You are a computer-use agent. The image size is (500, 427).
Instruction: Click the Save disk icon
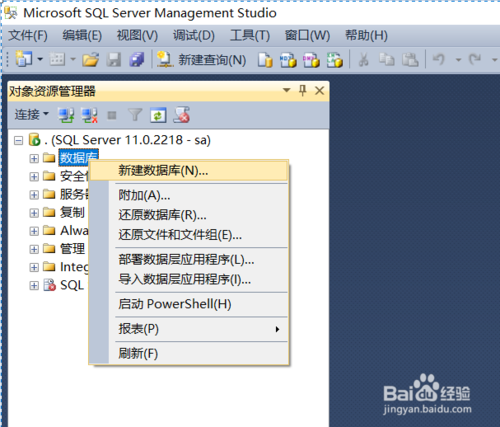click(114, 60)
